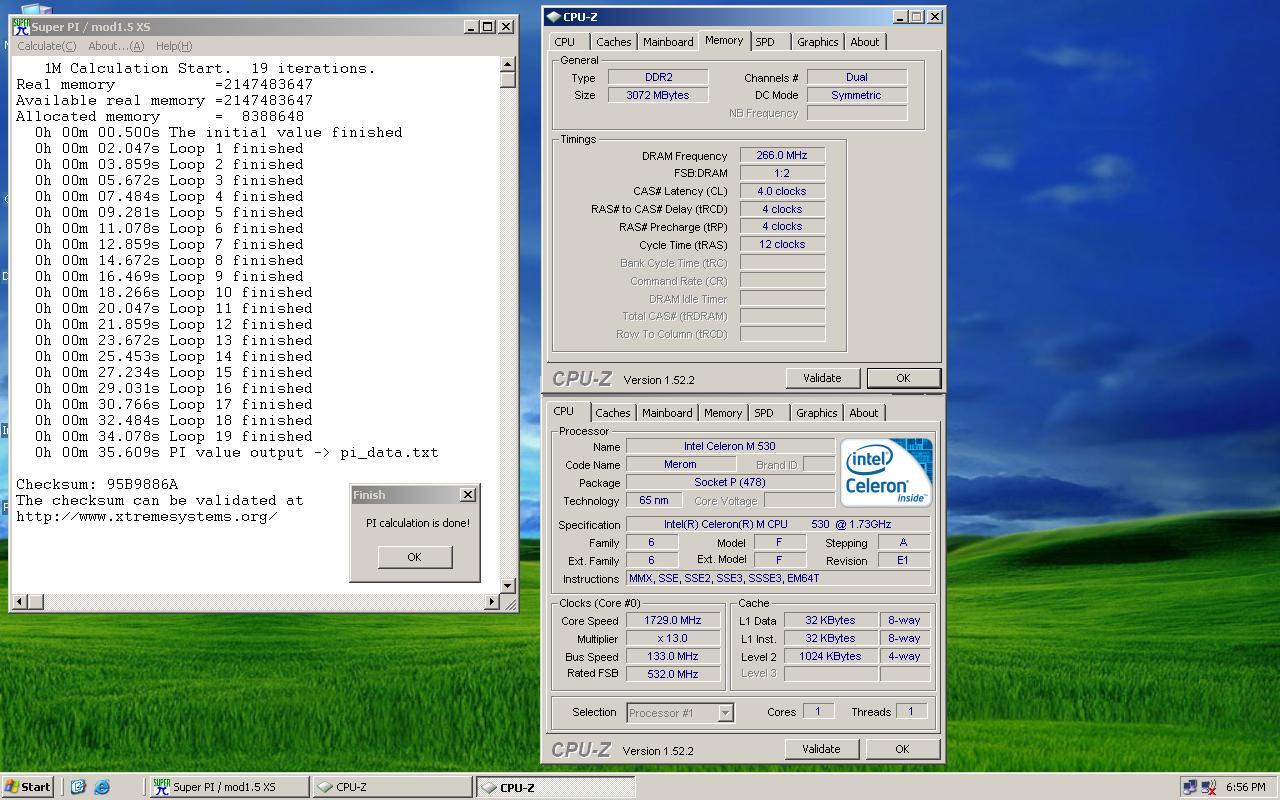Click Super PI vertical scrollbar up arrow
Viewport: 1280px width, 800px height.
(x=508, y=64)
